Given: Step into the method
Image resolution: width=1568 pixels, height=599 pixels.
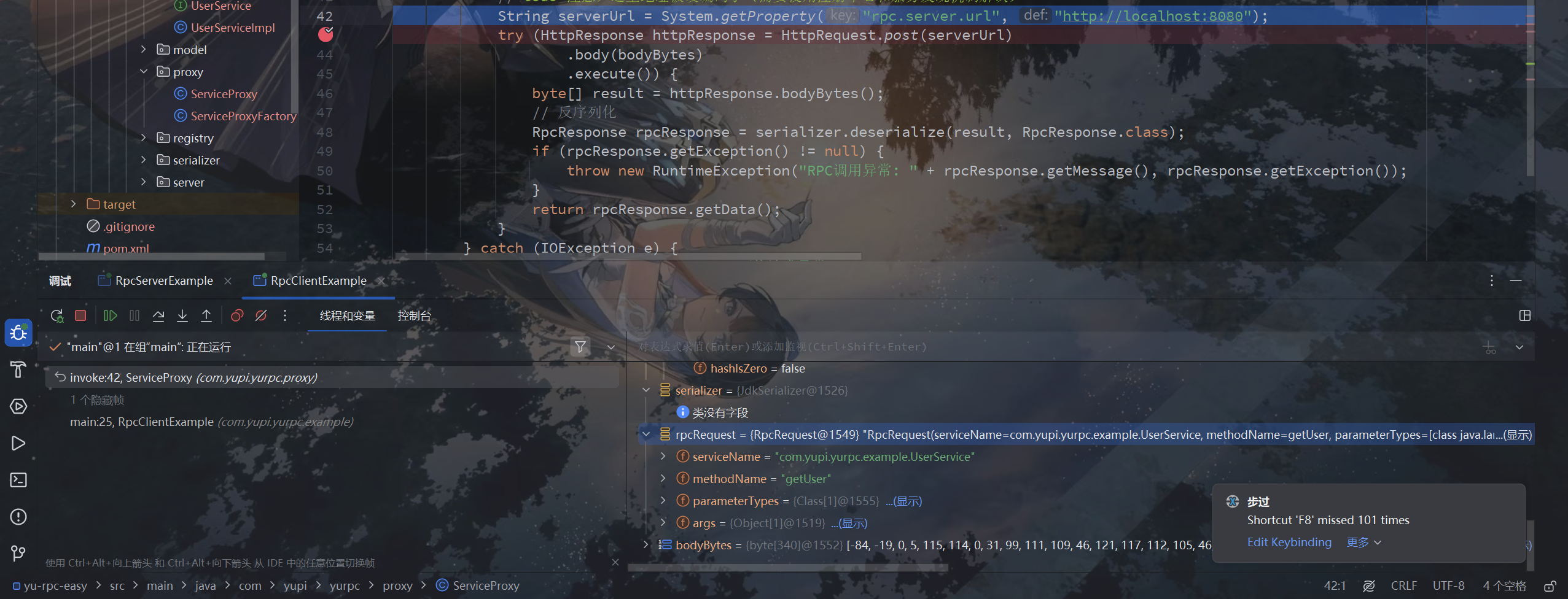Looking at the screenshot, I should tap(182, 315).
